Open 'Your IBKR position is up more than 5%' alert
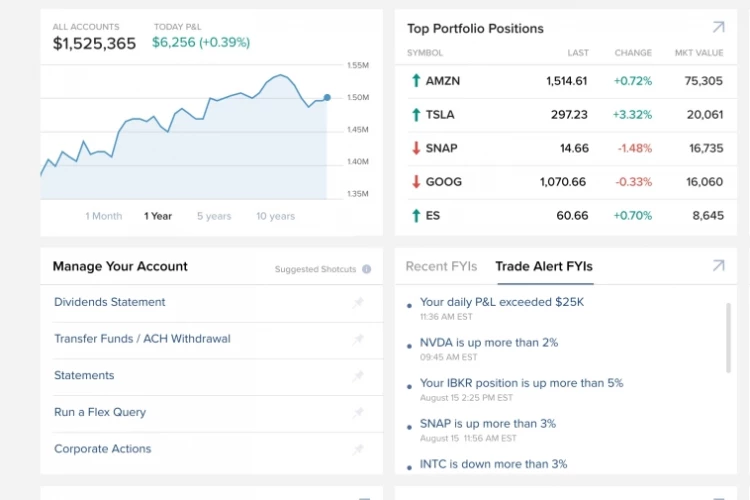The height and width of the screenshot is (500, 750). click(x=521, y=383)
